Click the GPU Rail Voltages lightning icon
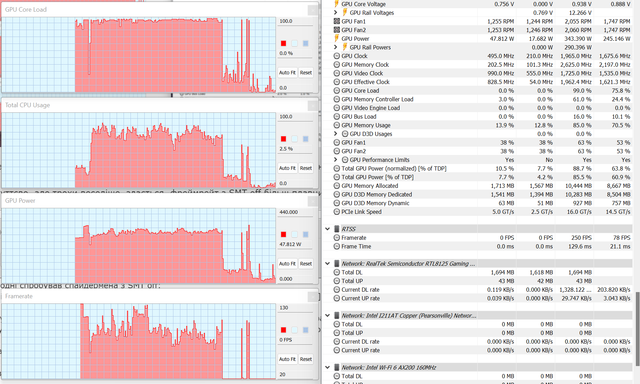640x384 pixels. pyautogui.click(x=344, y=13)
